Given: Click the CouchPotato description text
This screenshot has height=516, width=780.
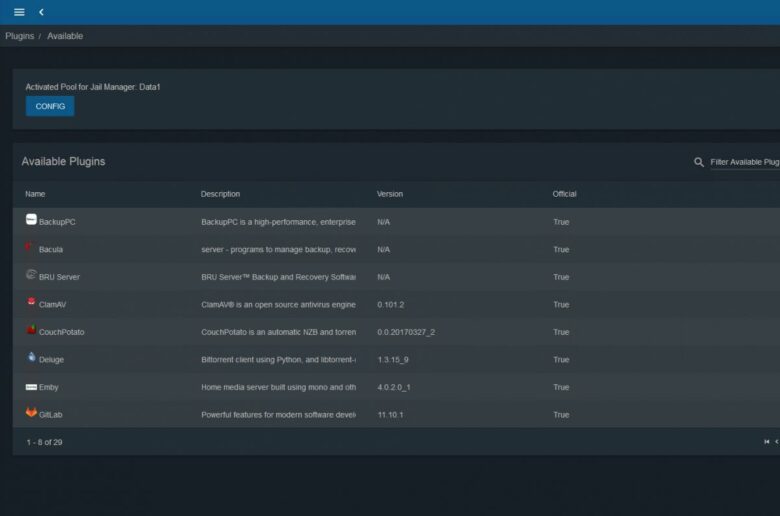Looking at the screenshot, I should point(279,332).
